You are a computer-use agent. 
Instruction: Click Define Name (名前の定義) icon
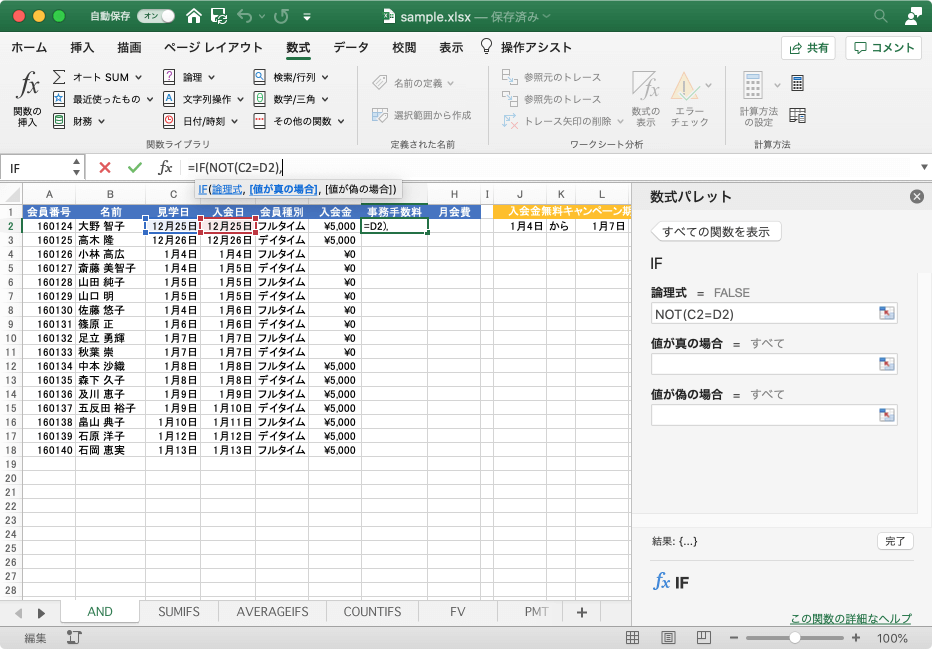(x=380, y=83)
